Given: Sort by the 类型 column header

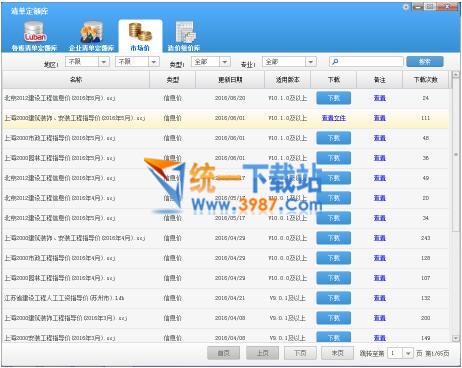Looking at the screenshot, I should coord(173,80).
